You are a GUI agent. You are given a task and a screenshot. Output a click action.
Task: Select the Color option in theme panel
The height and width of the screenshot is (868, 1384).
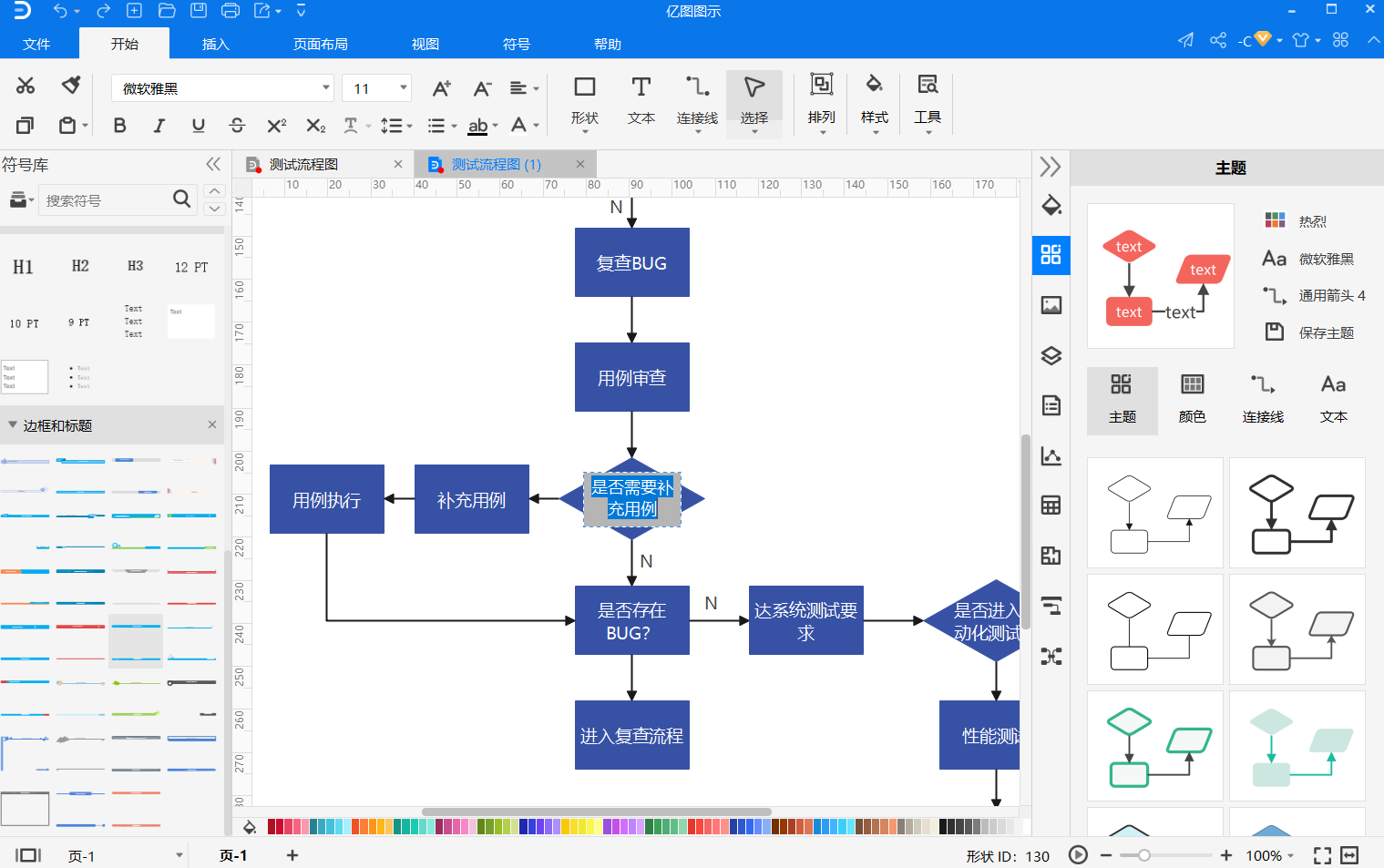[1193, 400]
